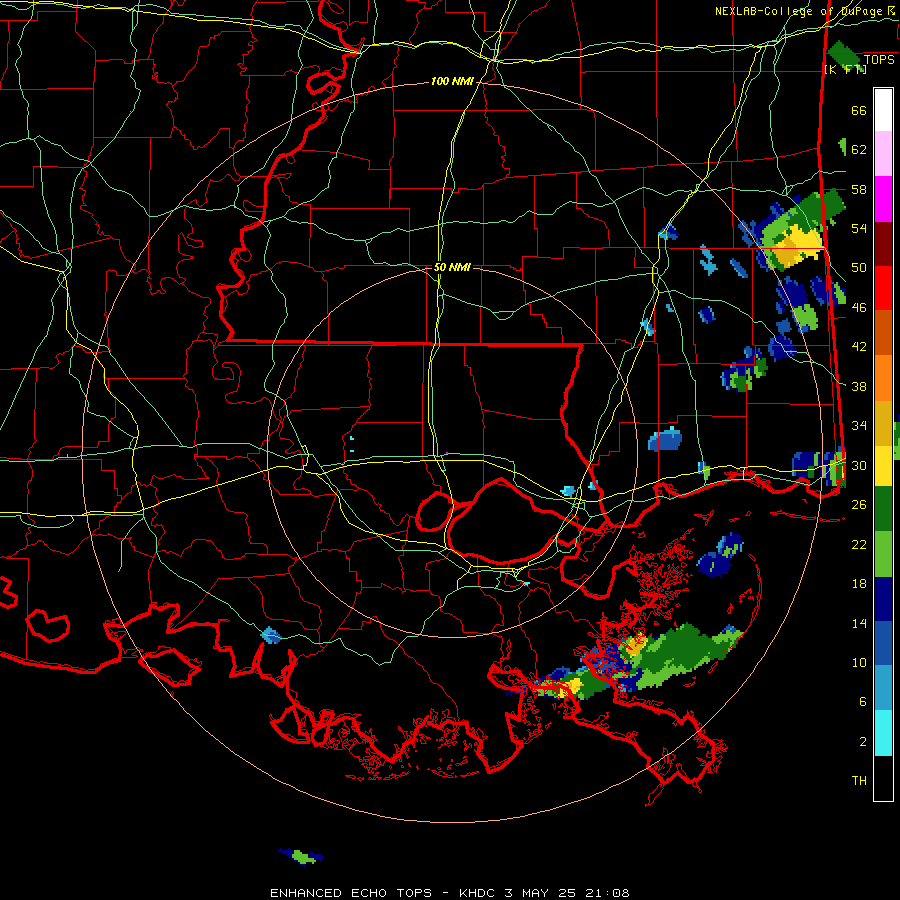Image resolution: width=900 pixels, height=900 pixels.
Task: Select the dark orange legend segment
Action: 883,333
